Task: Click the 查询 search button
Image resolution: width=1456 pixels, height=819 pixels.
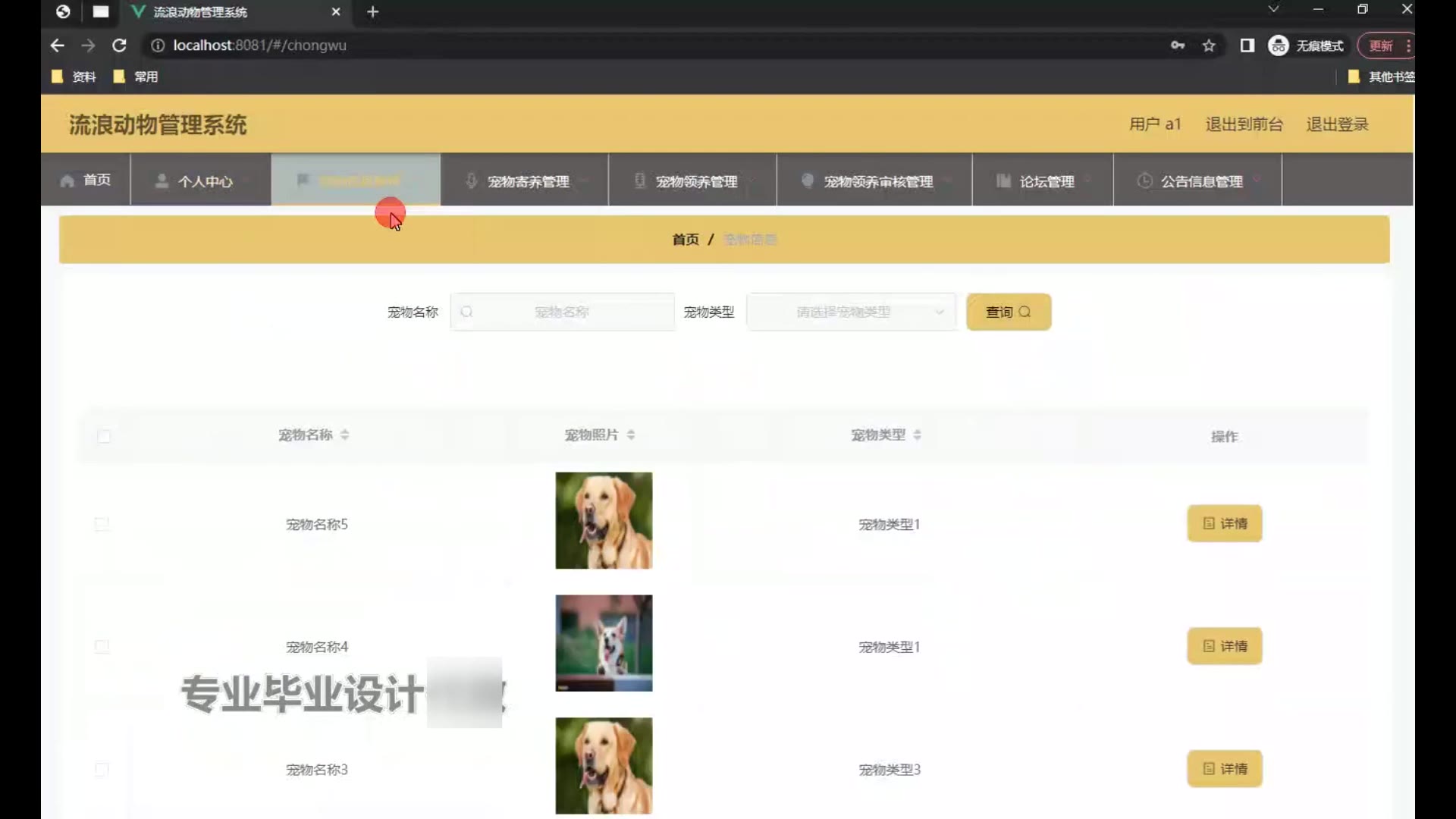Action: pos(1008,312)
